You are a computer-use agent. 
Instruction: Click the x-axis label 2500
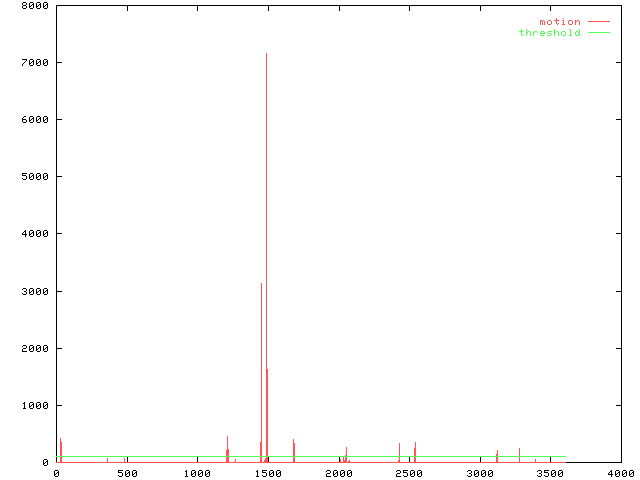[409, 474]
